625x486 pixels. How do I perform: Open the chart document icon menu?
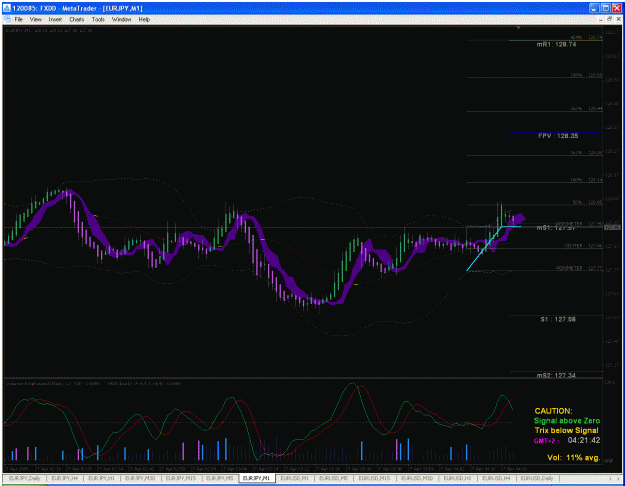pyautogui.click(x=7, y=19)
